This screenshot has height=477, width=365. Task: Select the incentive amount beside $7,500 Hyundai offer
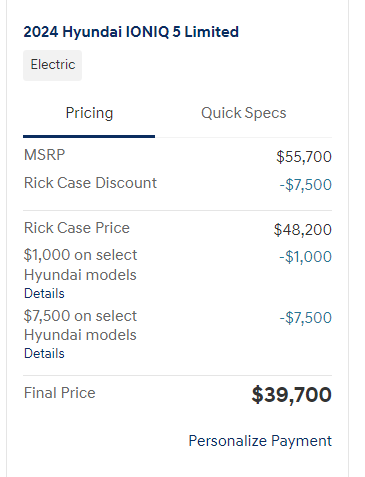click(x=306, y=318)
